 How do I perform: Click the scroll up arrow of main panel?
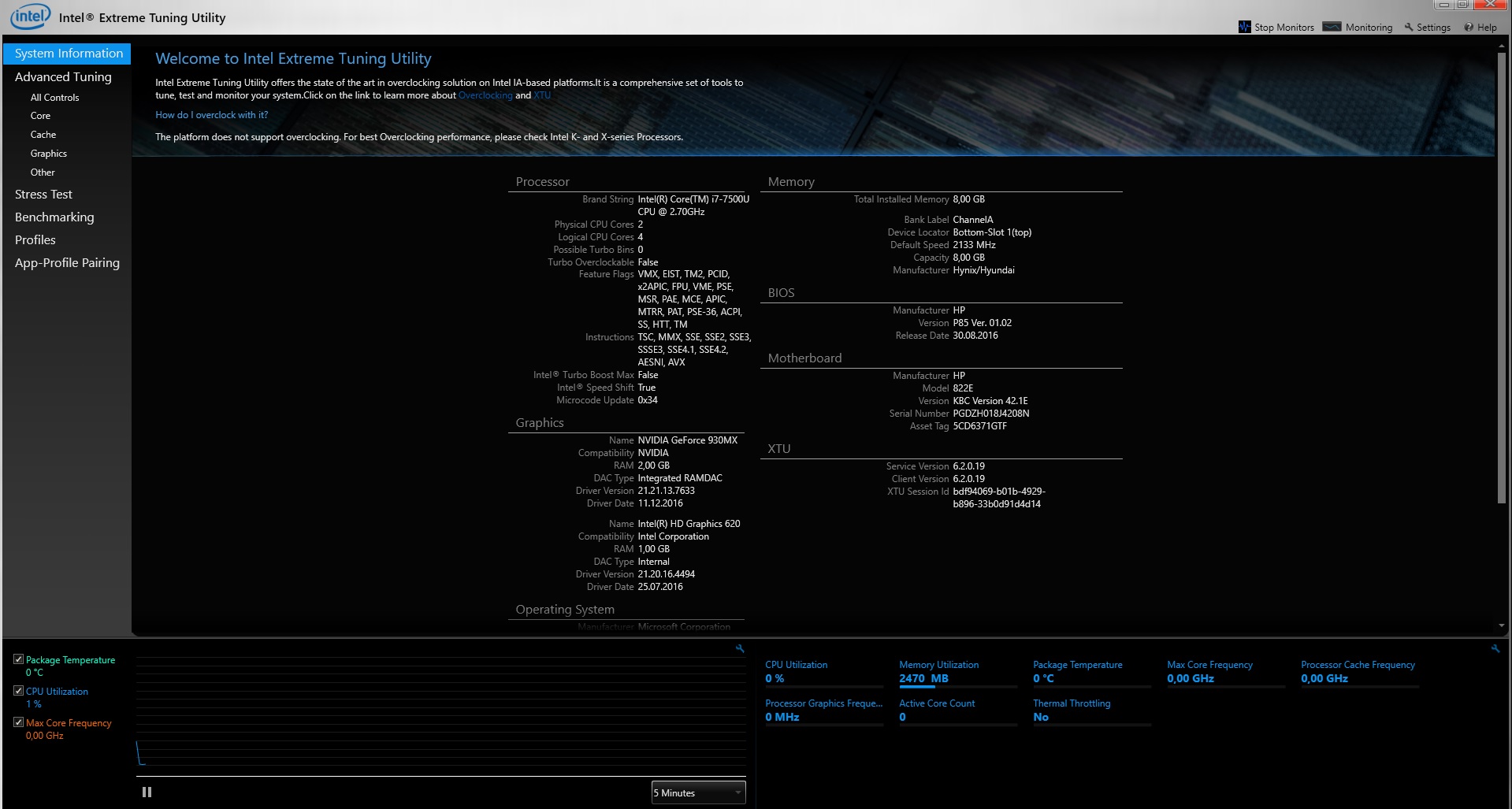1502,46
